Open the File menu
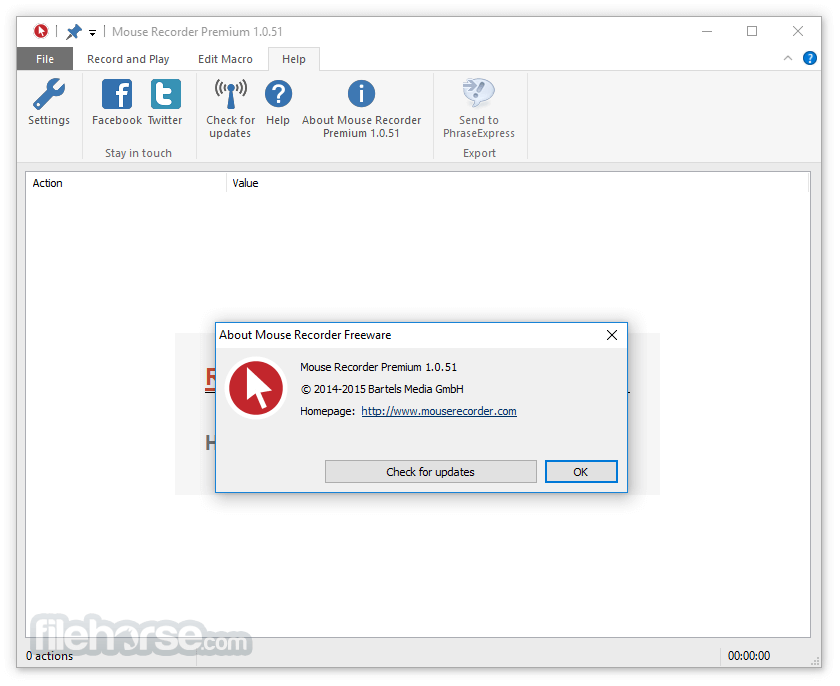The image size is (840, 686). 44,59
